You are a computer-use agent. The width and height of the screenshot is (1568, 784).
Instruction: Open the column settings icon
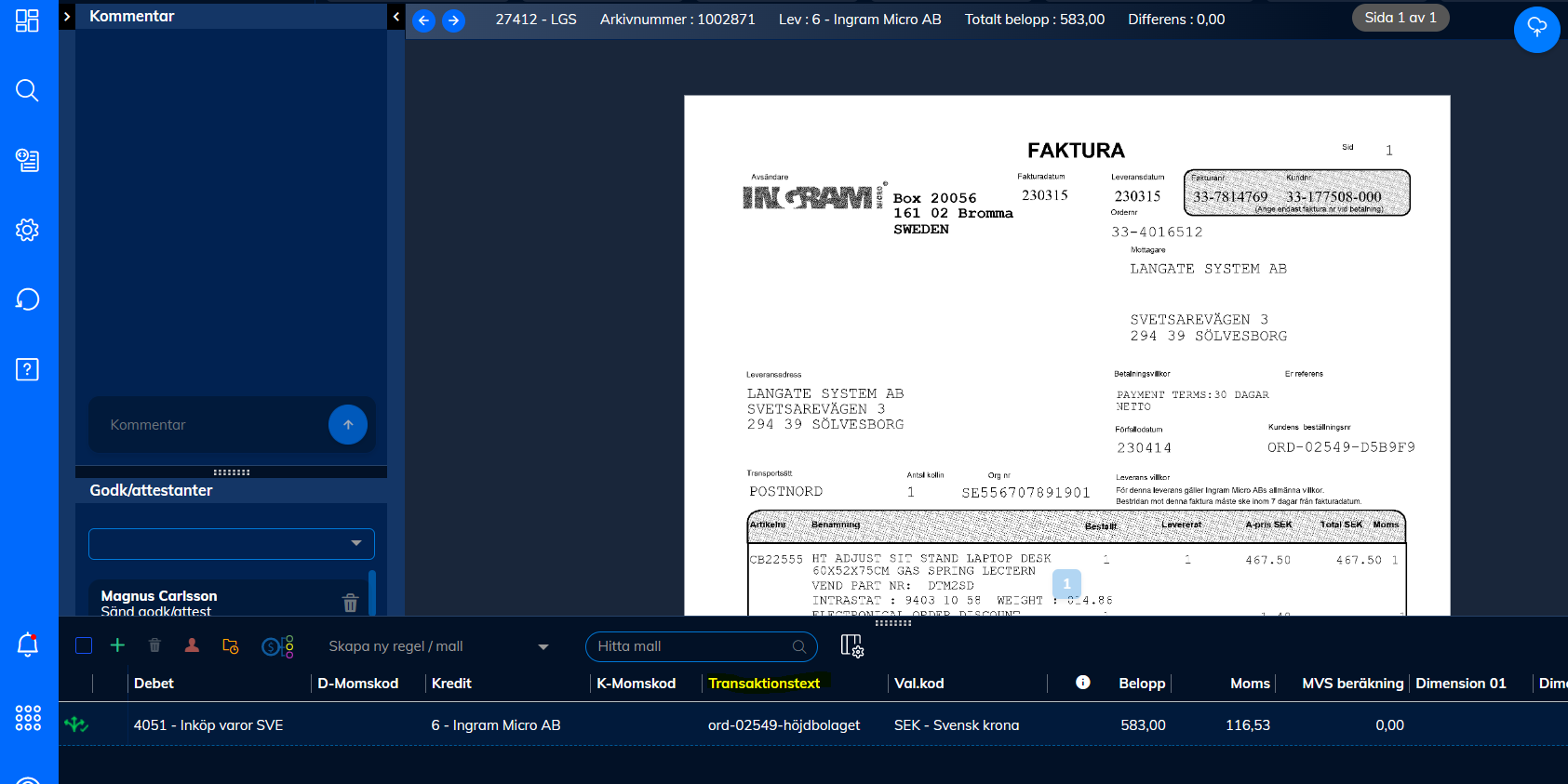851,645
